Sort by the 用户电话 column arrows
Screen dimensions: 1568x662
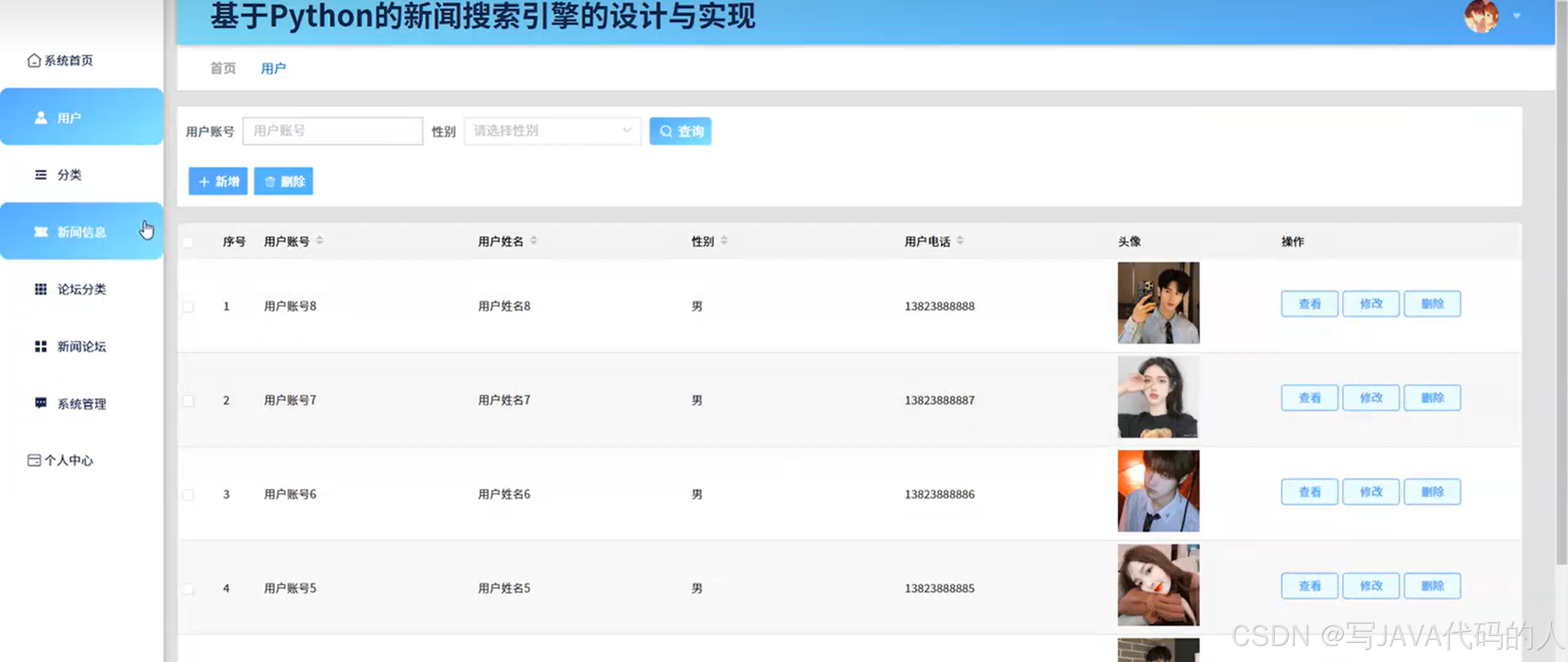click(x=960, y=241)
